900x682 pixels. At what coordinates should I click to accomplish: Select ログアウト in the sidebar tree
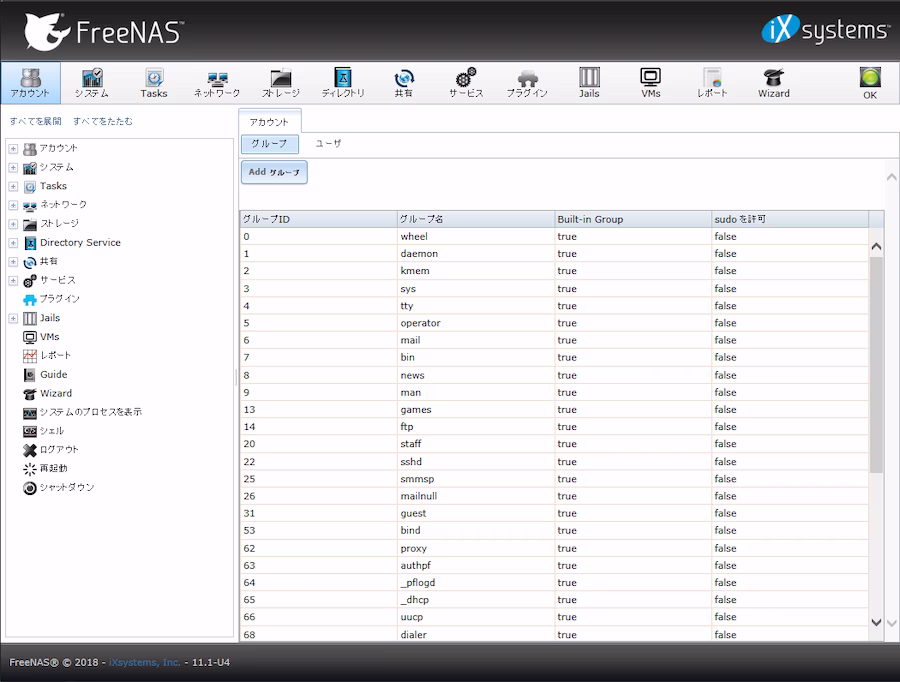[51, 450]
